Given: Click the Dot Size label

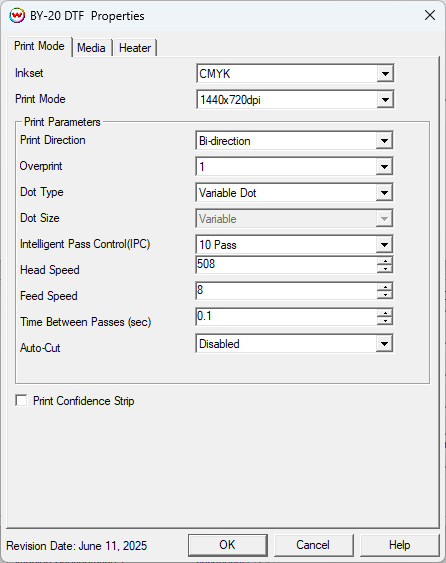Looking at the screenshot, I should (40, 218).
